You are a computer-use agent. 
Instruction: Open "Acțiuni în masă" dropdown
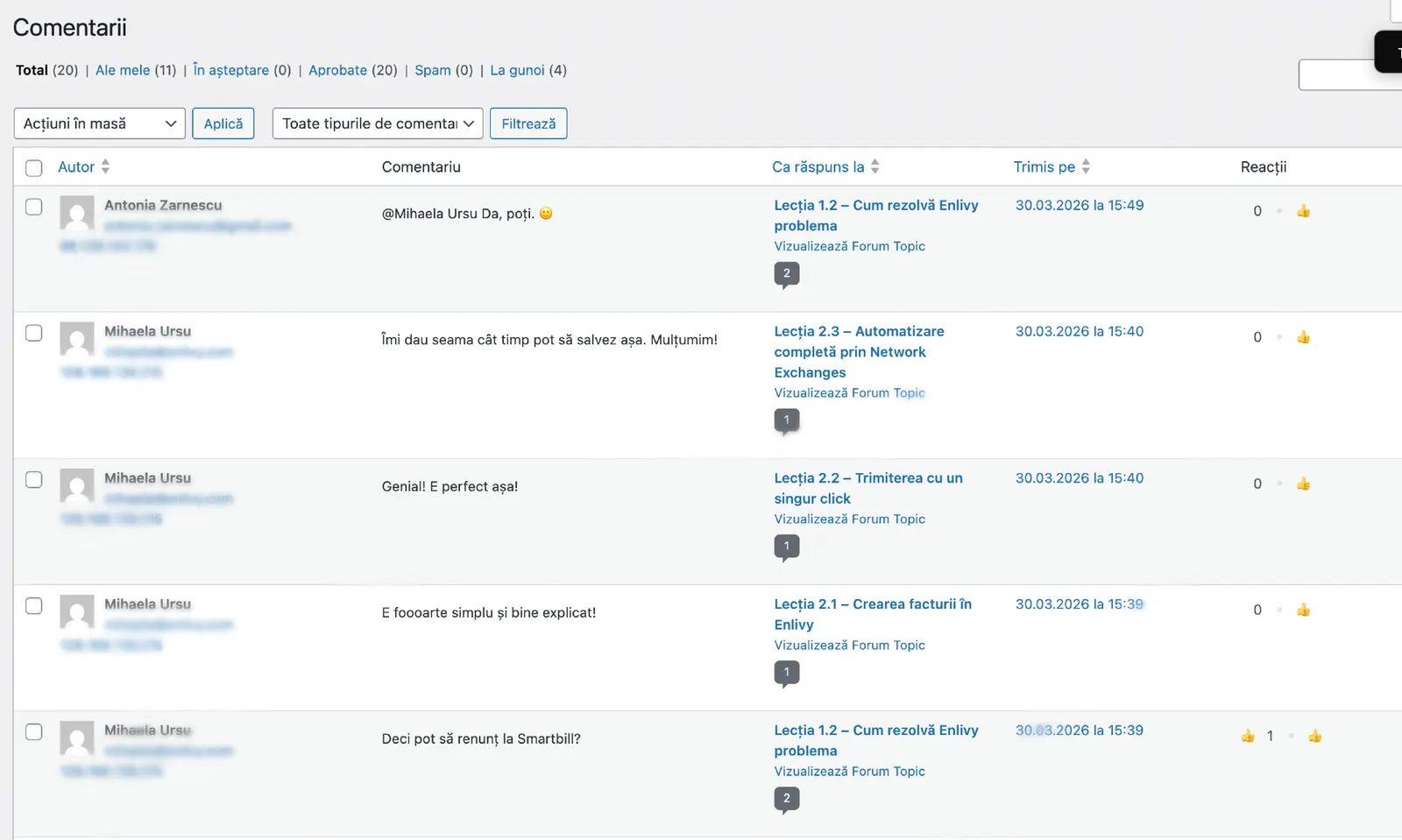click(x=100, y=124)
